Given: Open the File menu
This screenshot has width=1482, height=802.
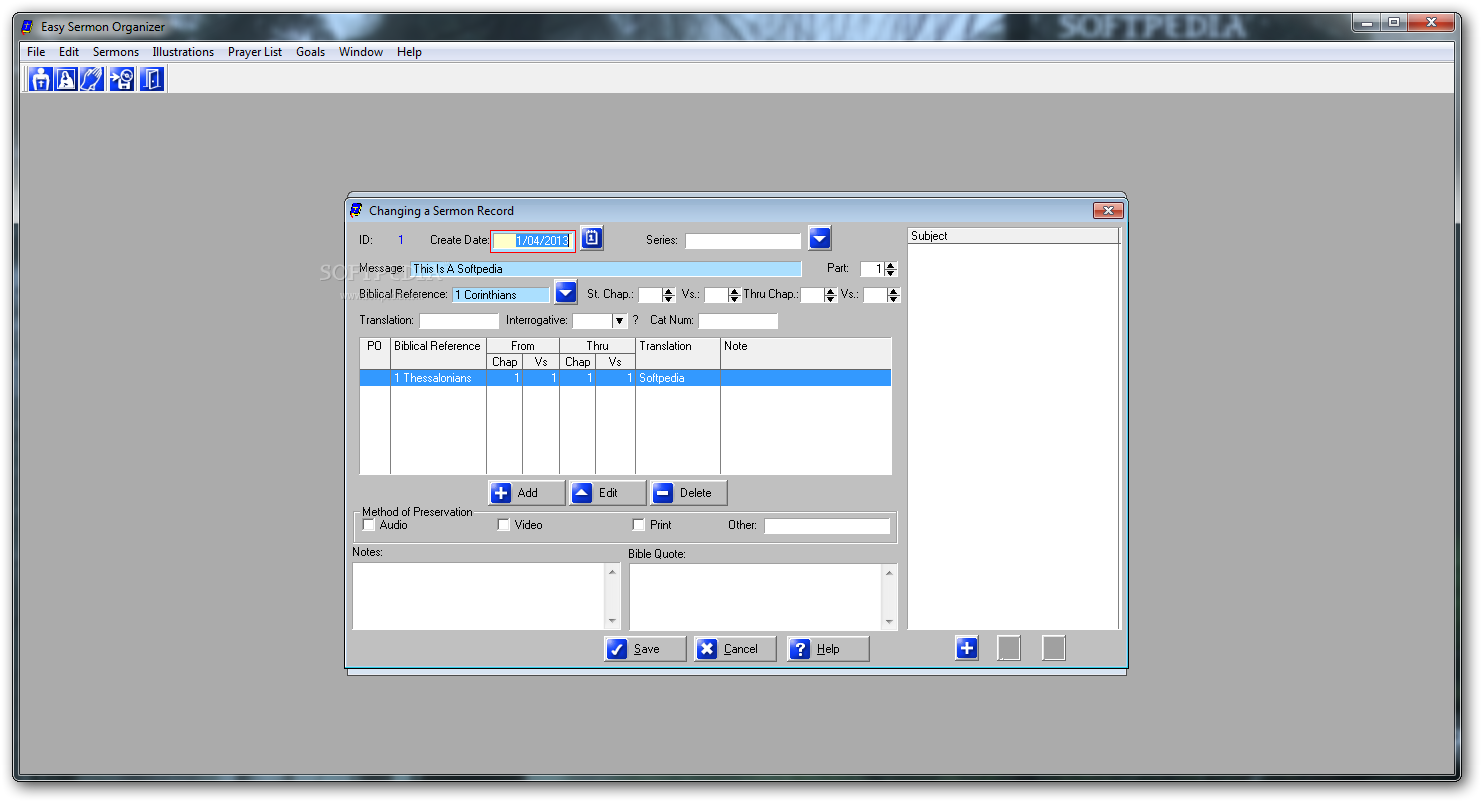Looking at the screenshot, I should point(36,52).
